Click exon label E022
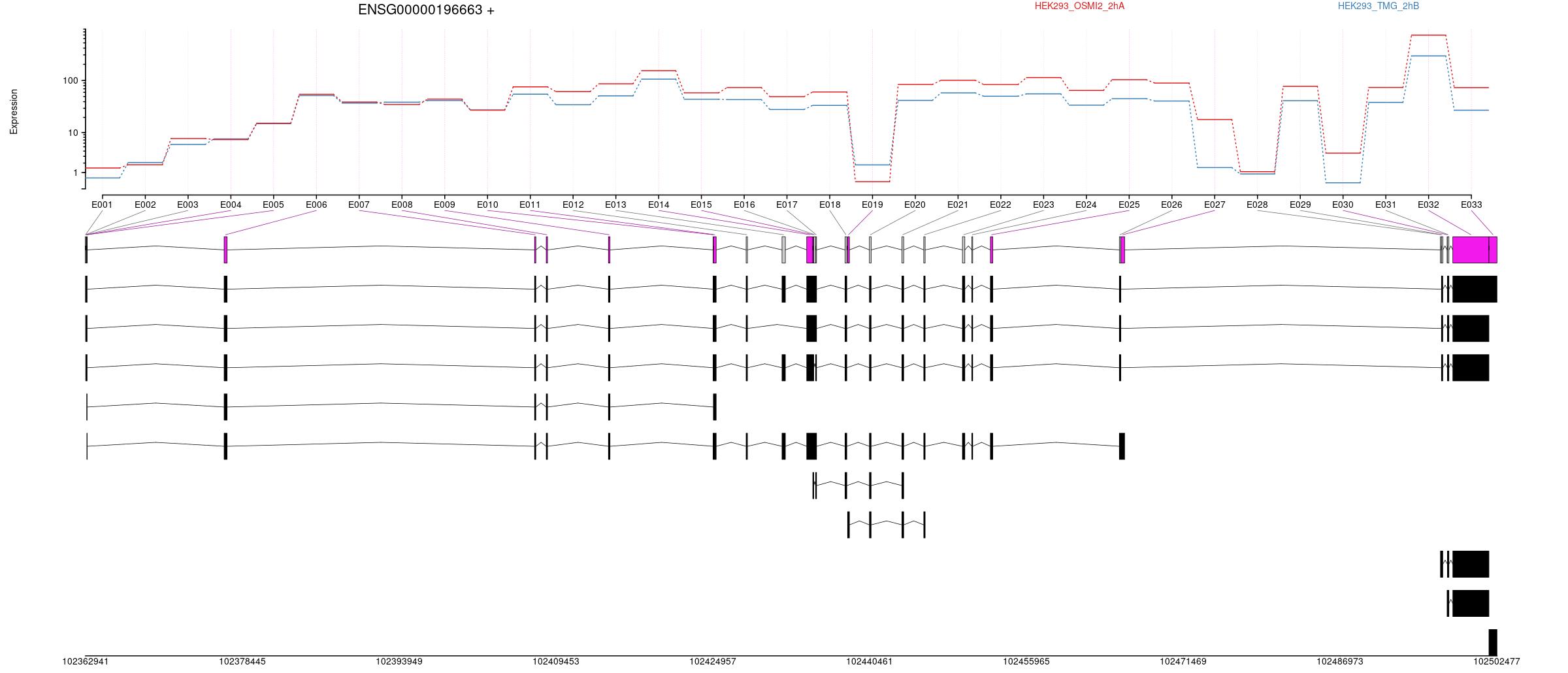 [1000, 205]
